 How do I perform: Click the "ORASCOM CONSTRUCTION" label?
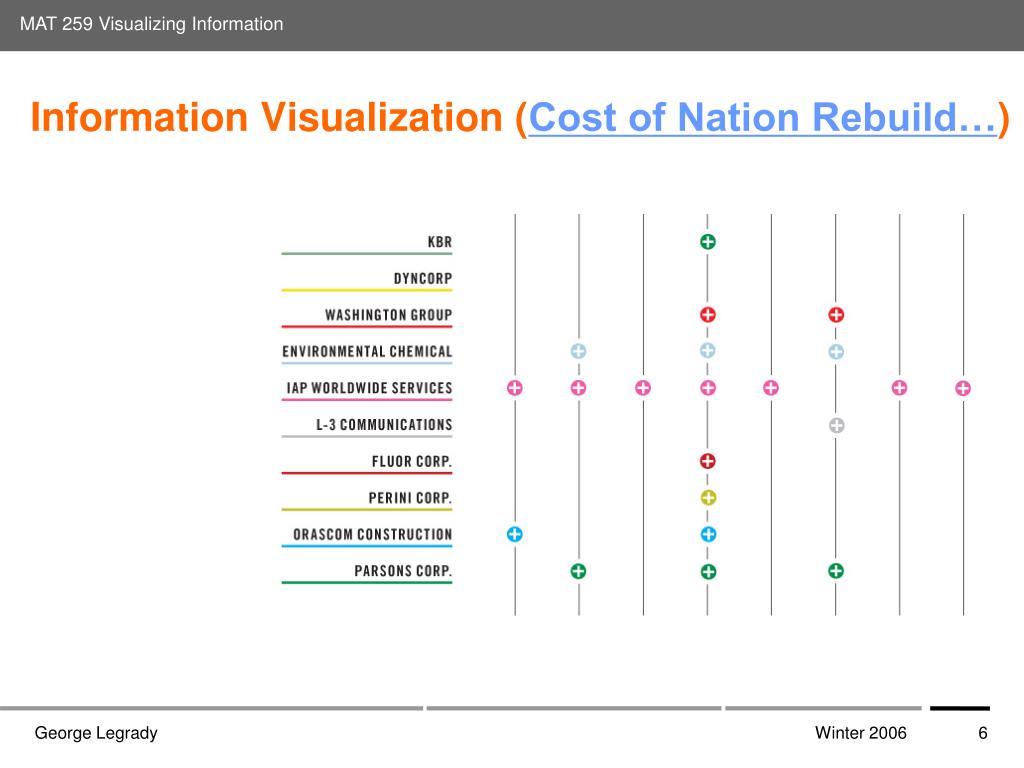(x=372, y=535)
